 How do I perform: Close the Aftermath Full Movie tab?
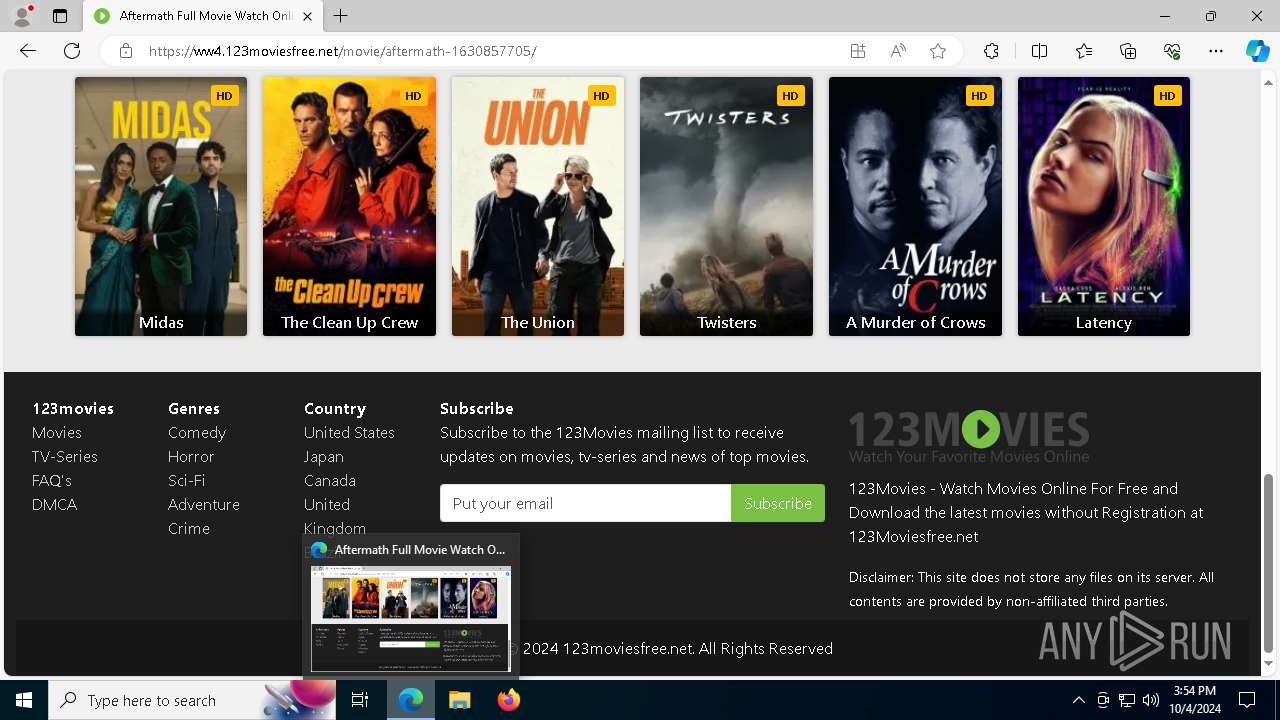click(308, 16)
